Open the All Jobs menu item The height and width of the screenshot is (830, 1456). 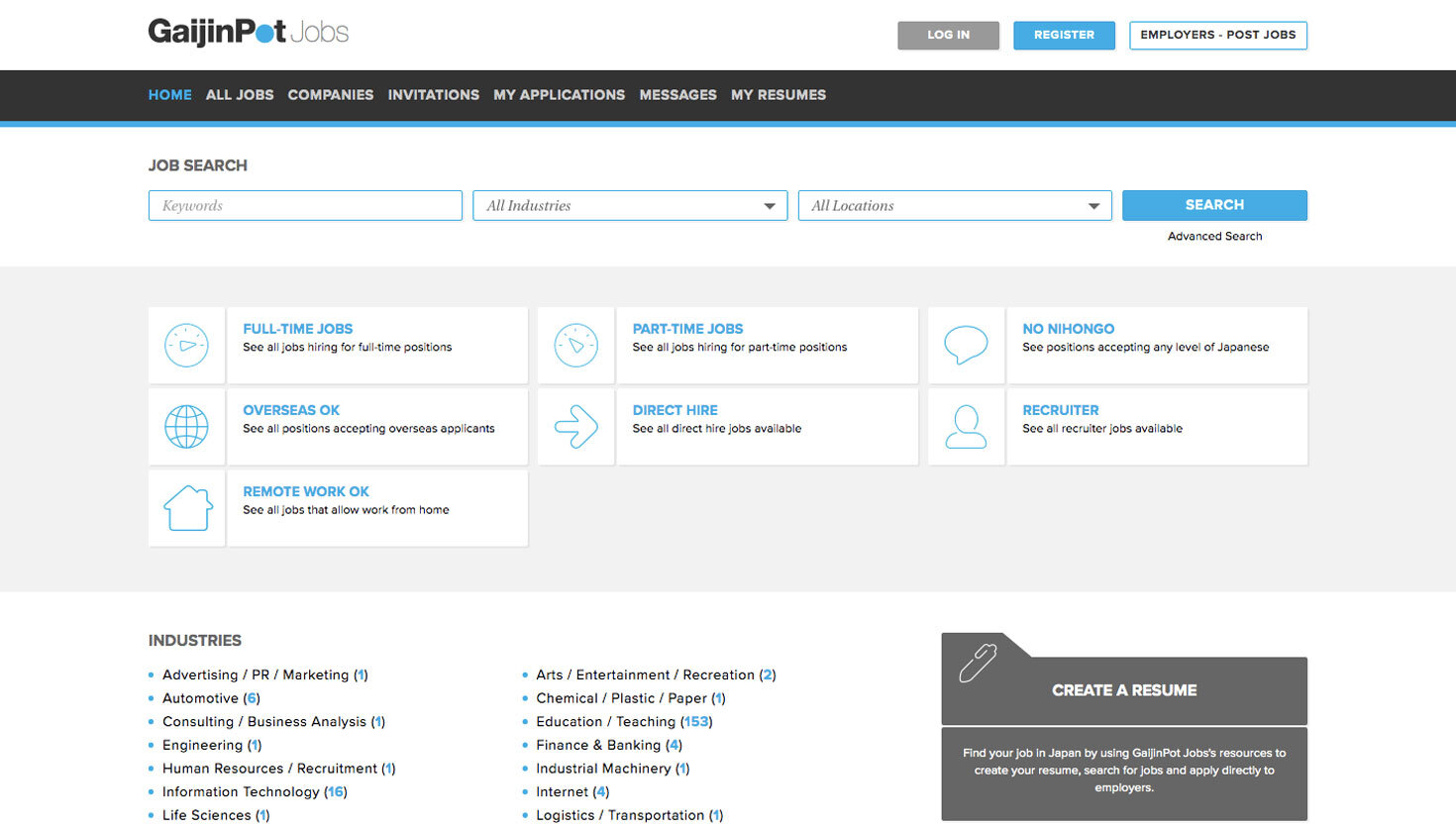pos(240,95)
